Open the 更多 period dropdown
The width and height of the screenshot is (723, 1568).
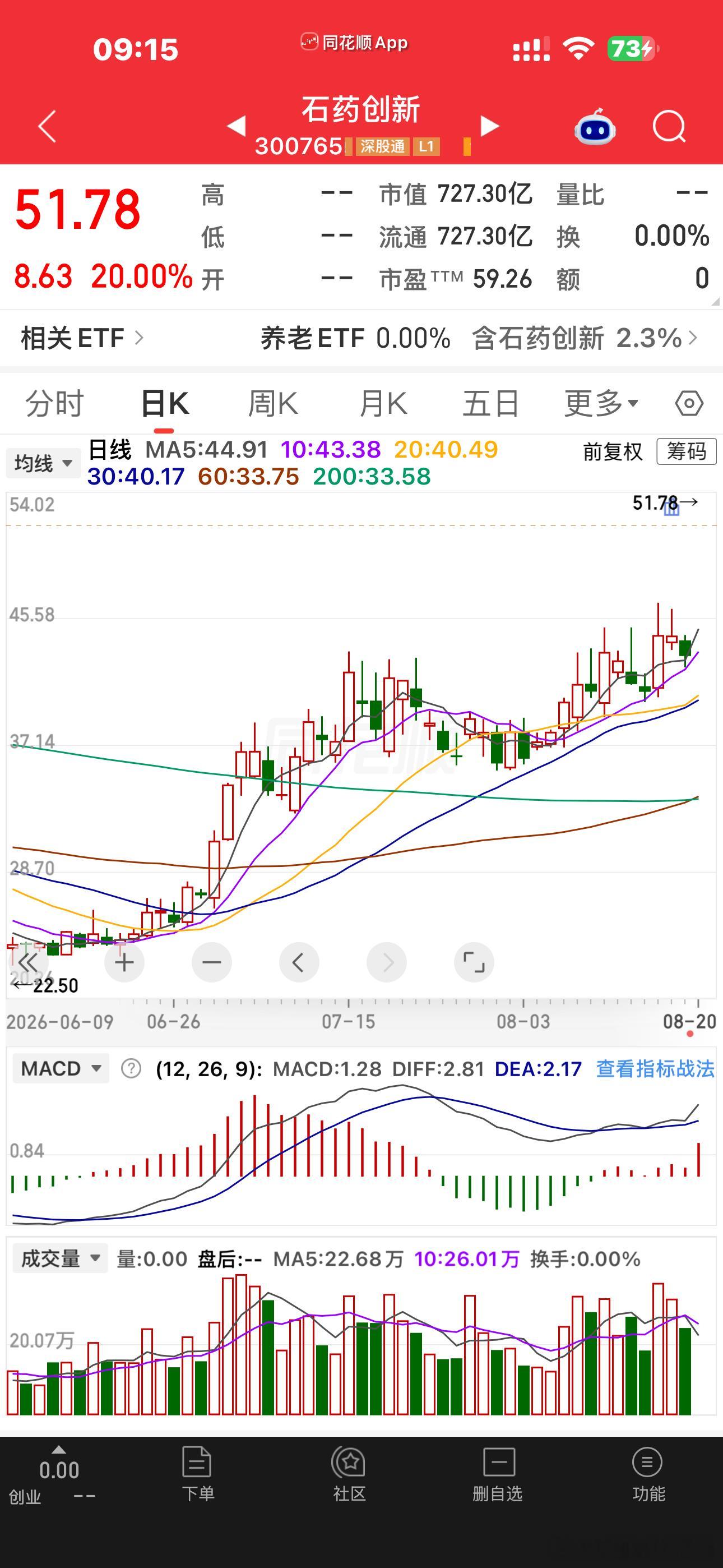point(601,404)
